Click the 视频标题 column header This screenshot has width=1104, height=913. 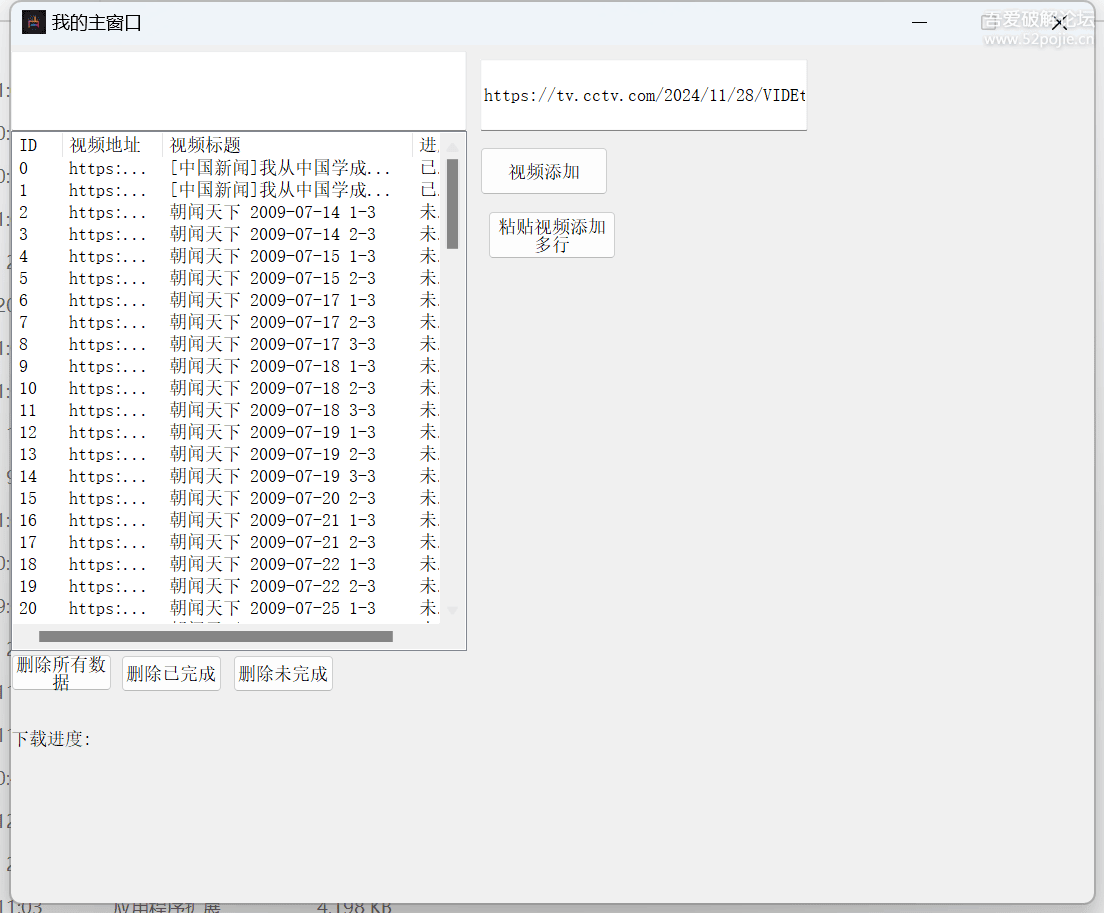(x=285, y=146)
